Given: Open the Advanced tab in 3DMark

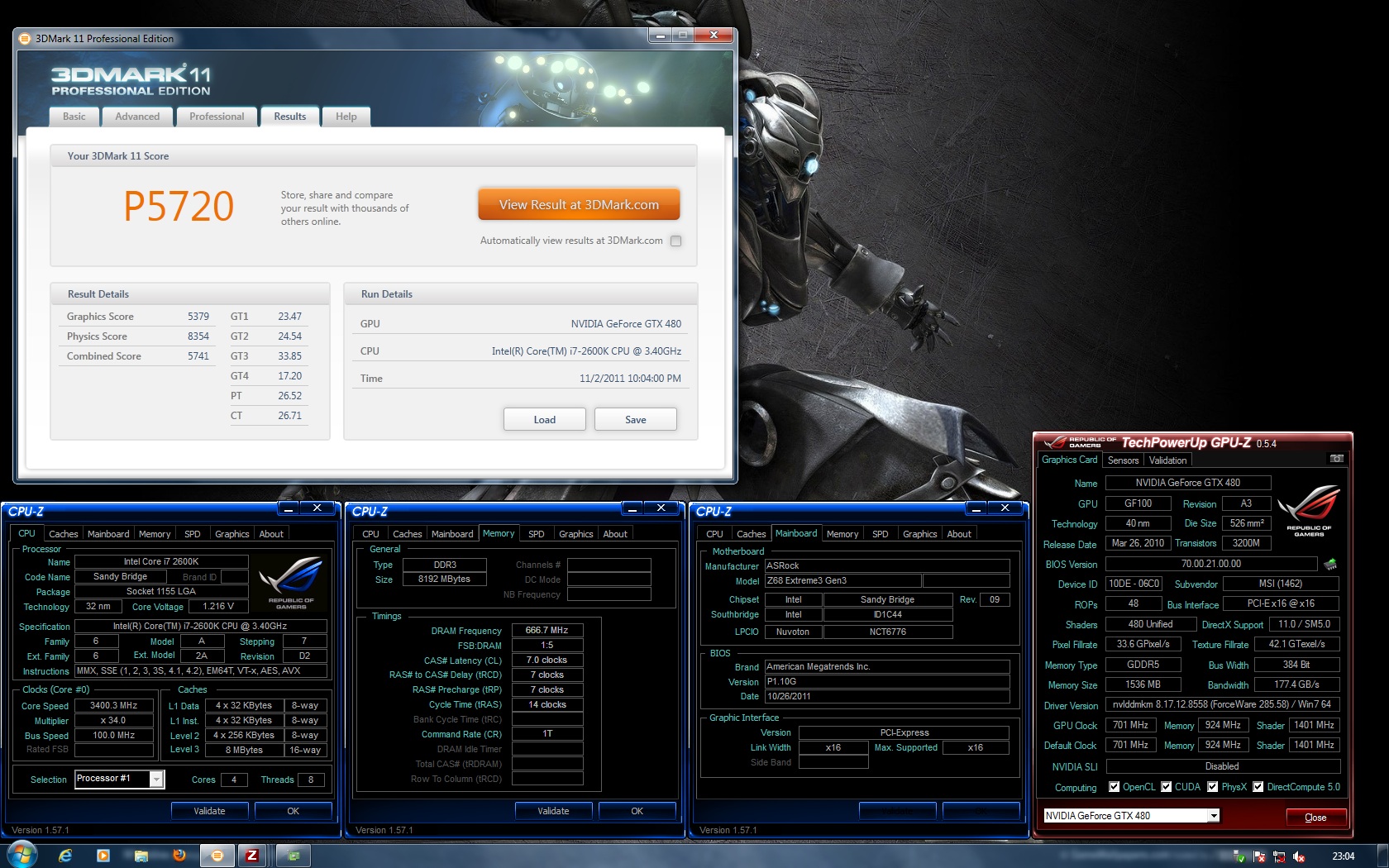Looking at the screenshot, I should (137, 117).
